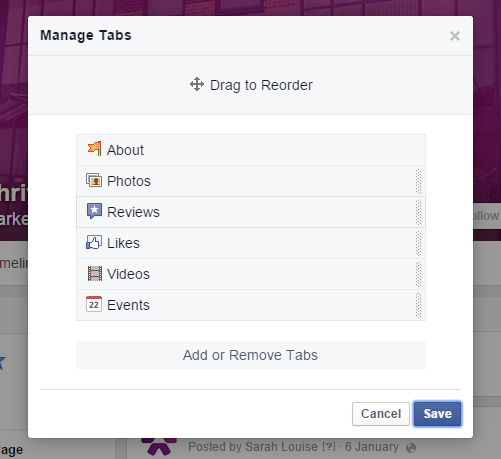The width and height of the screenshot is (501, 459).
Task: Grab the drag handle on Videos row
Action: click(419, 274)
